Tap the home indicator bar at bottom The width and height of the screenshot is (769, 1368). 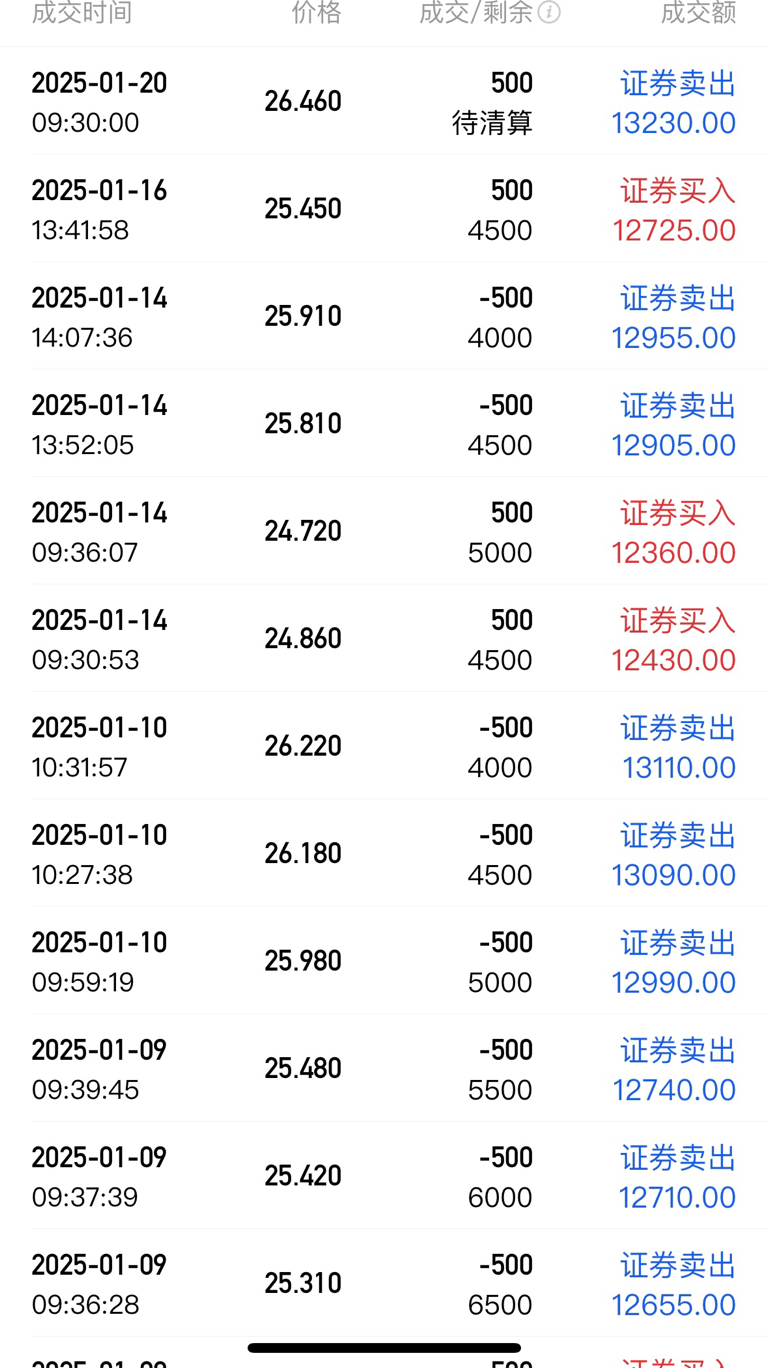(x=384, y=1348)
